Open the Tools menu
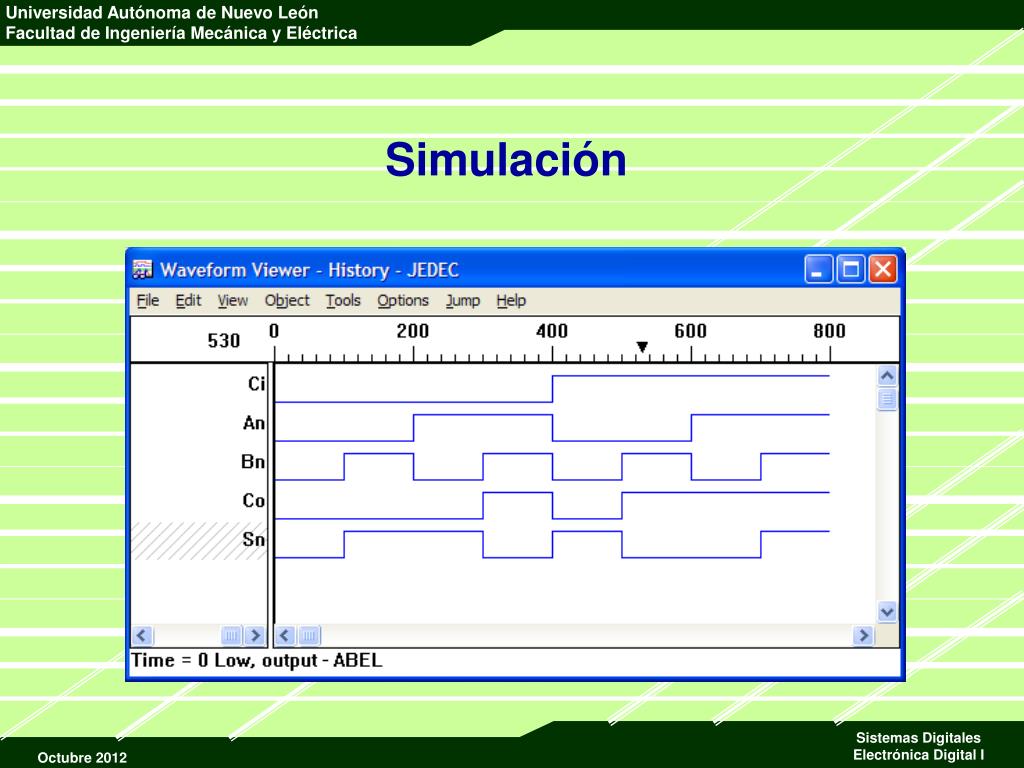Viewport: 1024px width, 768px height. pyautogui.click(x=343, y=300)
